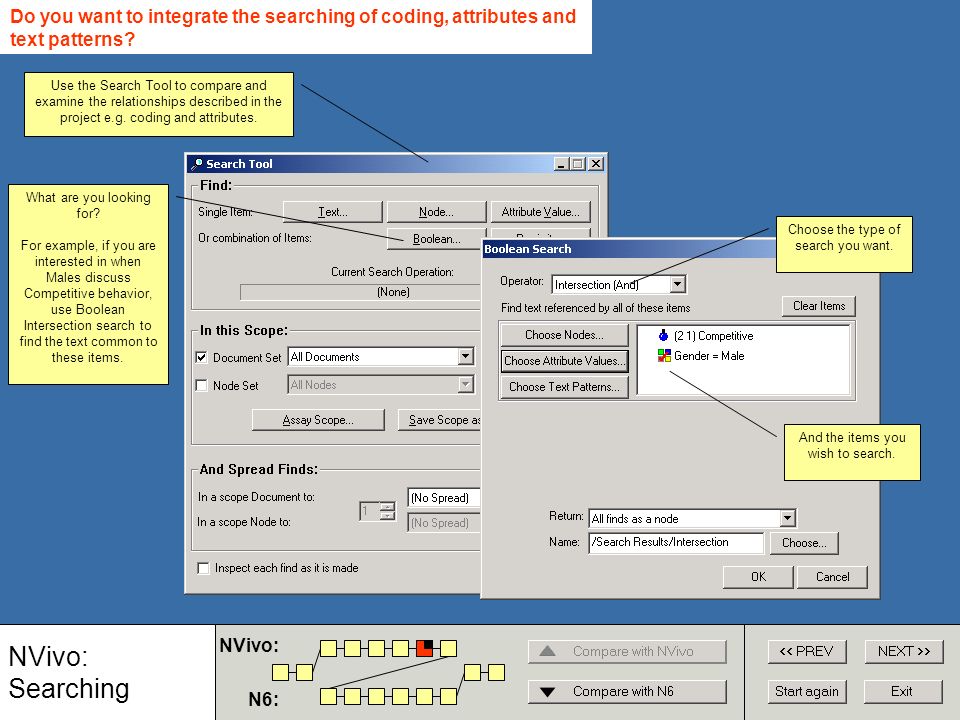The width and height of the screenshot is (960, 720).
Task: Click the blue node icon beside Competitive
Action: pyautogui.click(x=663, y=335)
